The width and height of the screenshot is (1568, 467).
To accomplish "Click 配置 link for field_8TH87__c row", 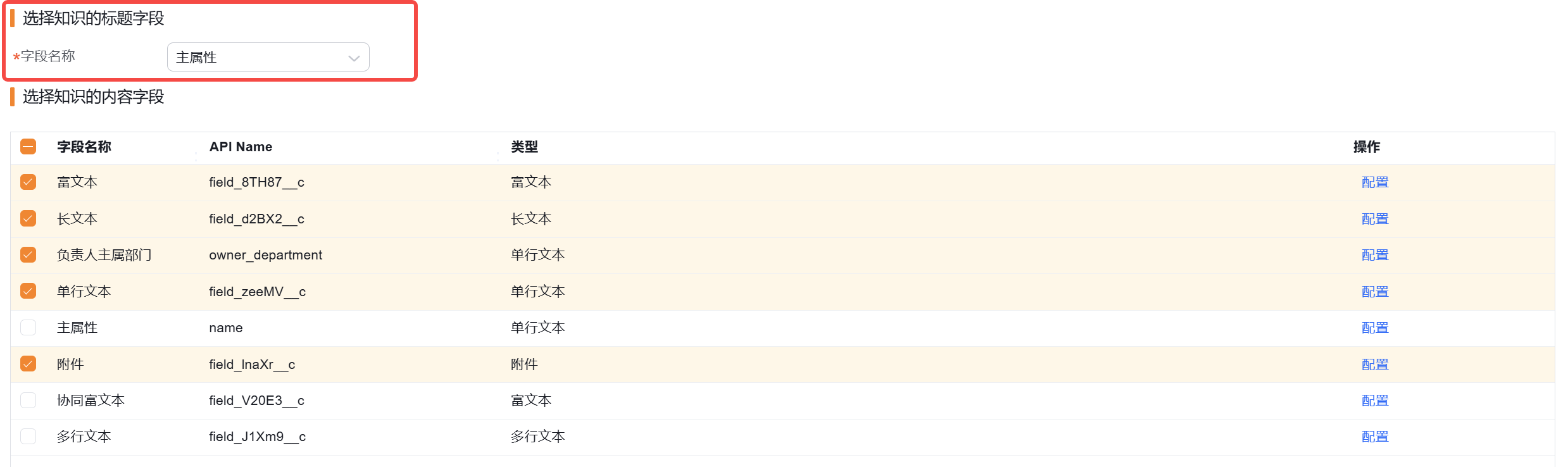I will 1374,182.
